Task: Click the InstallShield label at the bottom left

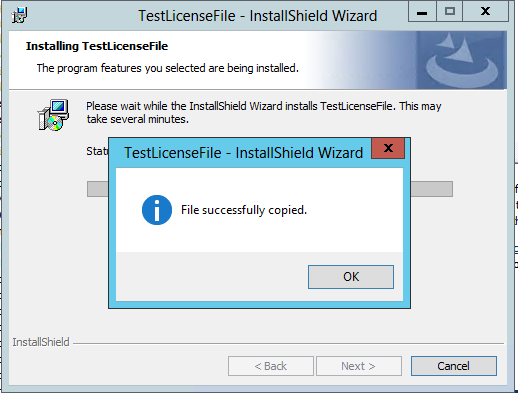Action: [41, 342]
